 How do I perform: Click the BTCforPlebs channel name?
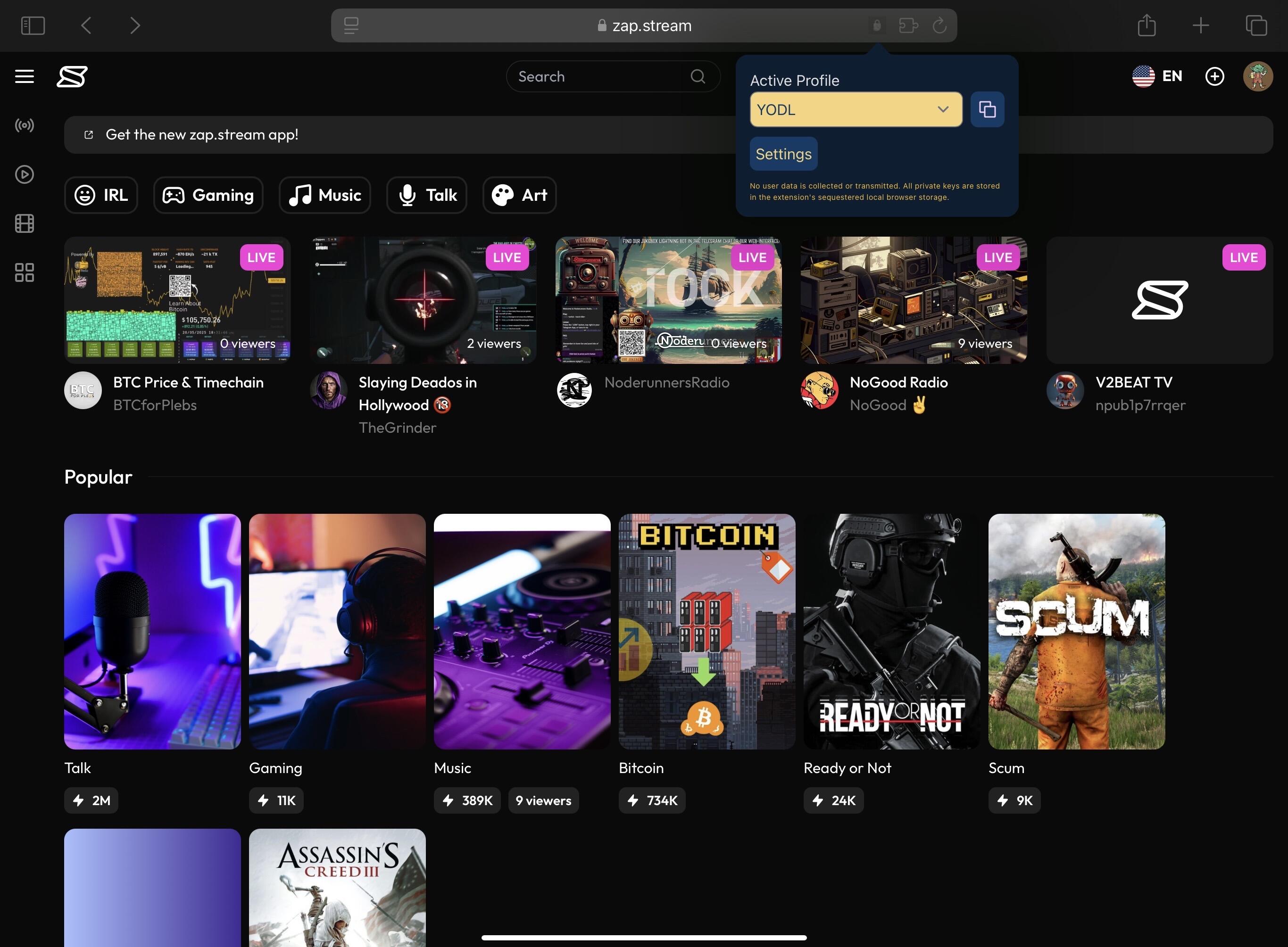tap(155, 405)
